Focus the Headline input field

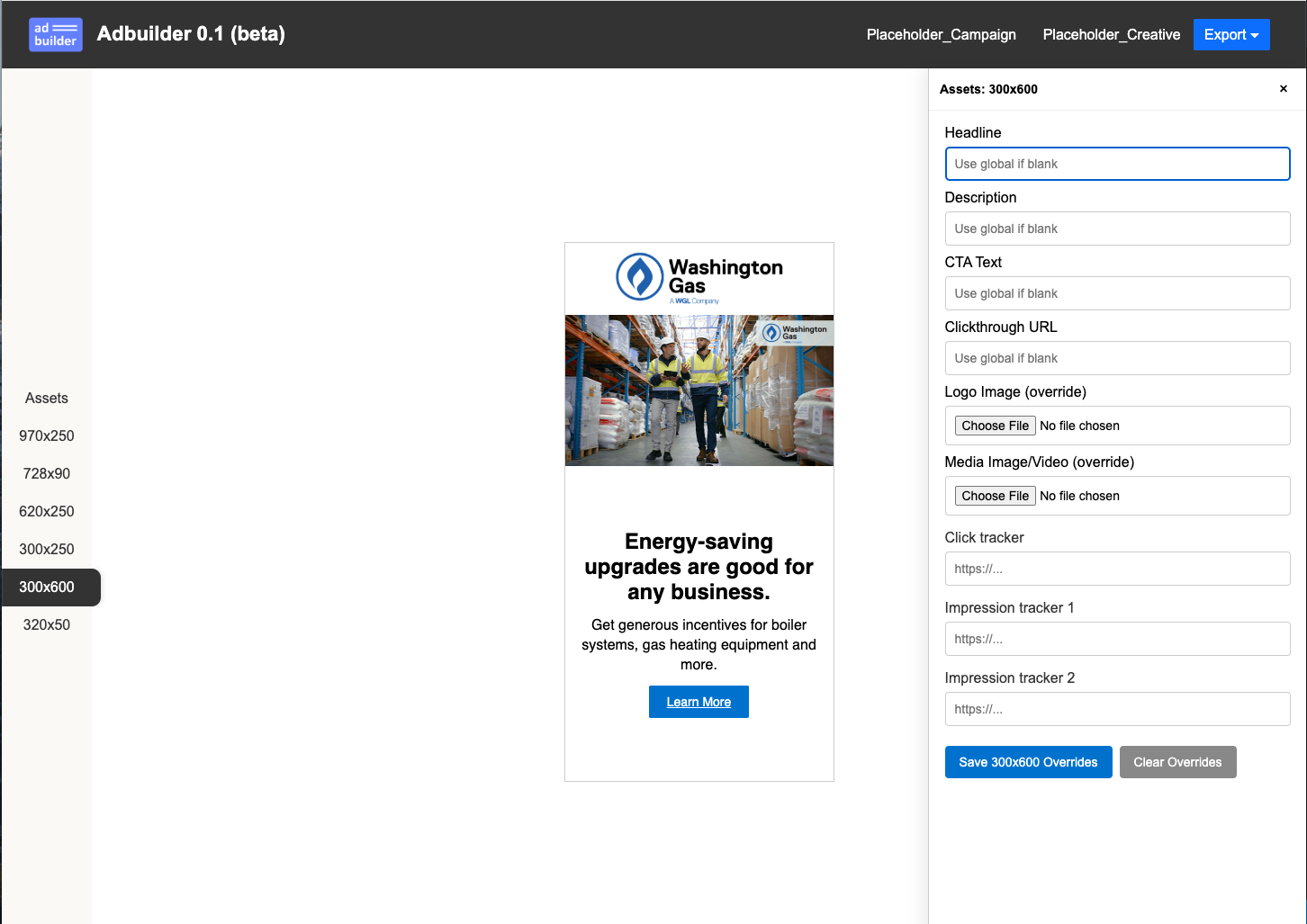pyautogui.click(x=1116, y=164)
